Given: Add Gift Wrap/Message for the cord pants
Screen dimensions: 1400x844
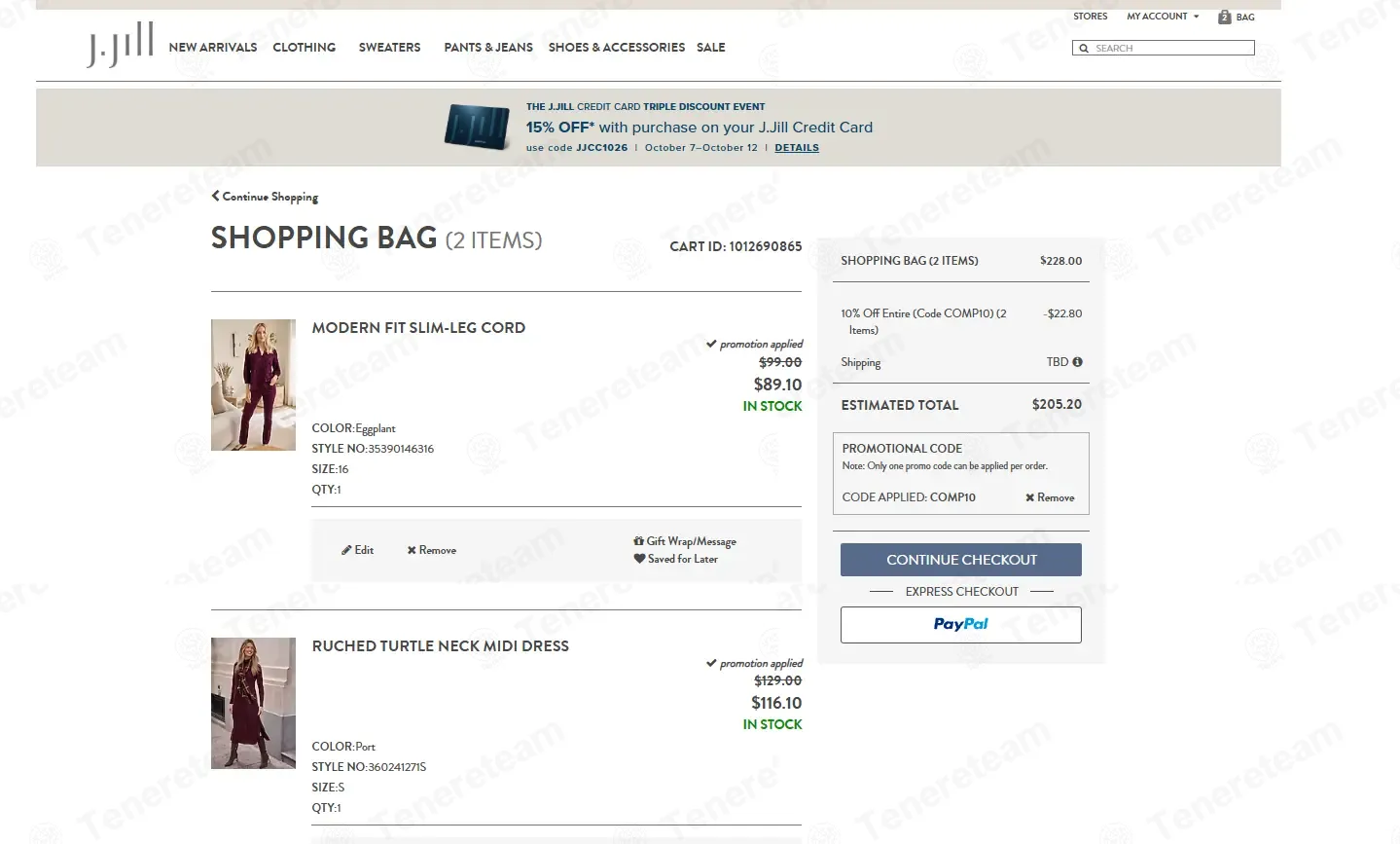Looking at the screenshot, I should (685, 541).
